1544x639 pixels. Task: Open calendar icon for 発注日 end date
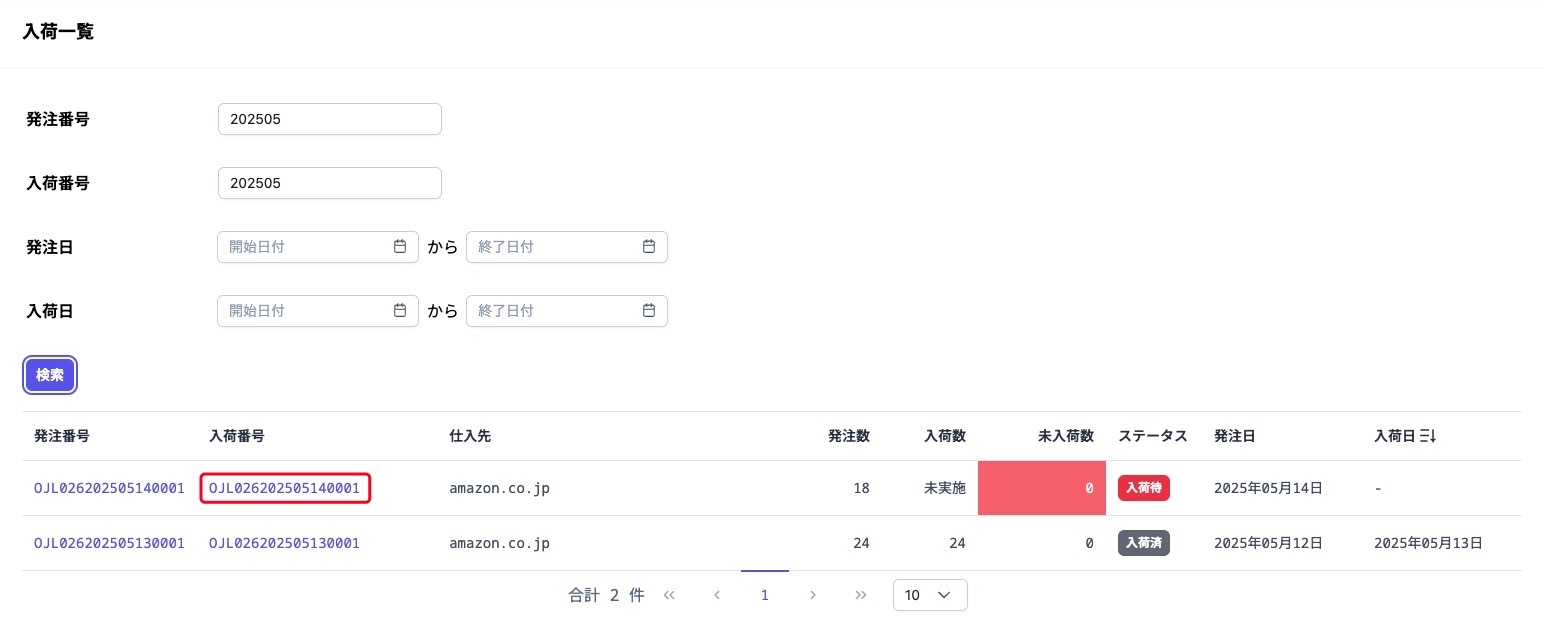(649, 247)
